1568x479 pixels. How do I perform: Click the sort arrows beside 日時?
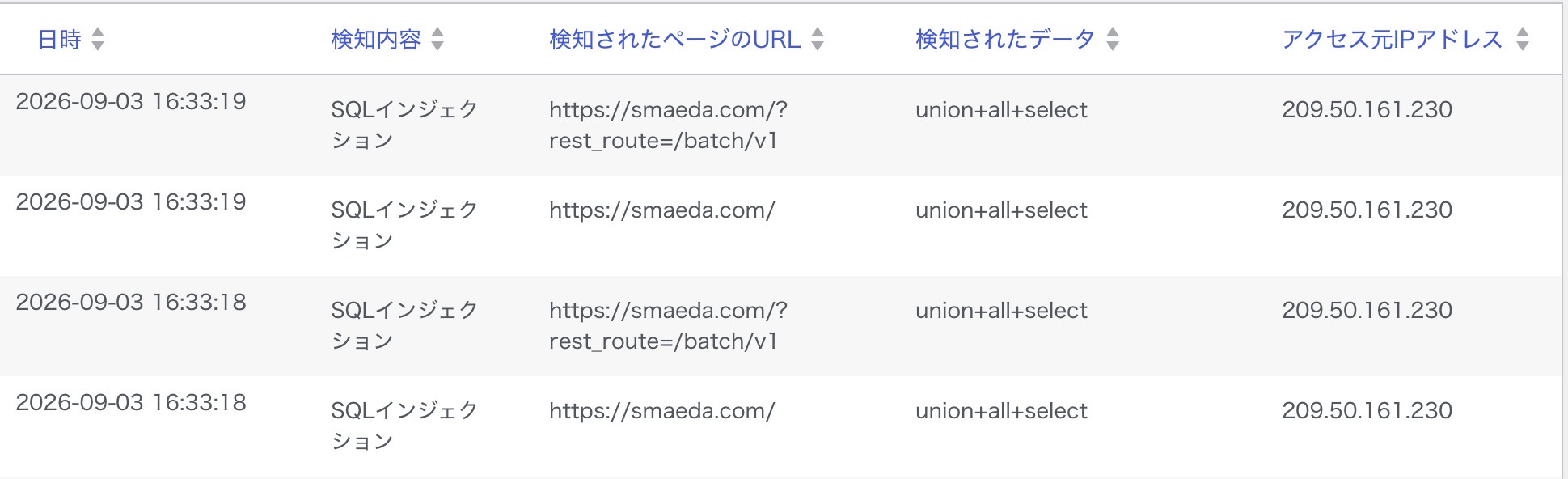(x=98, y=39)
